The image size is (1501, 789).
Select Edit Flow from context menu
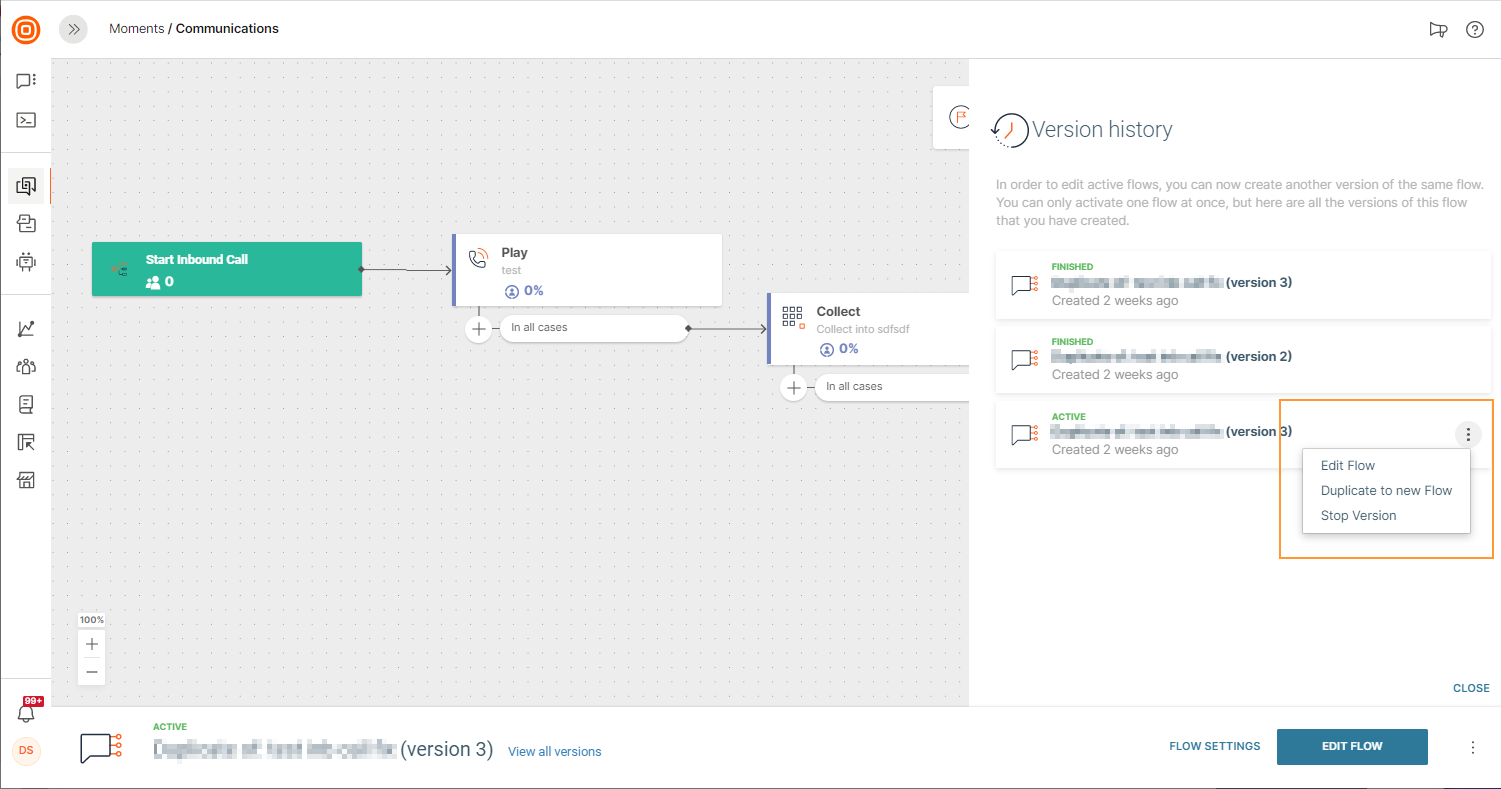(1347, 465)
